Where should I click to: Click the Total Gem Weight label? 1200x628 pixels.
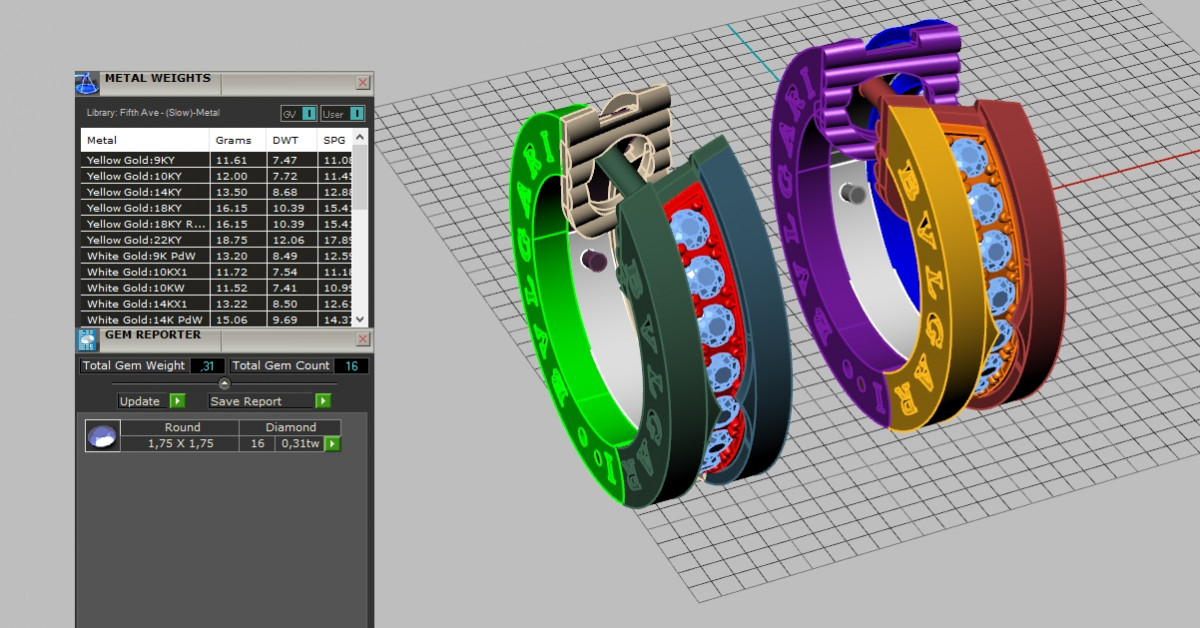coord(133,365)
